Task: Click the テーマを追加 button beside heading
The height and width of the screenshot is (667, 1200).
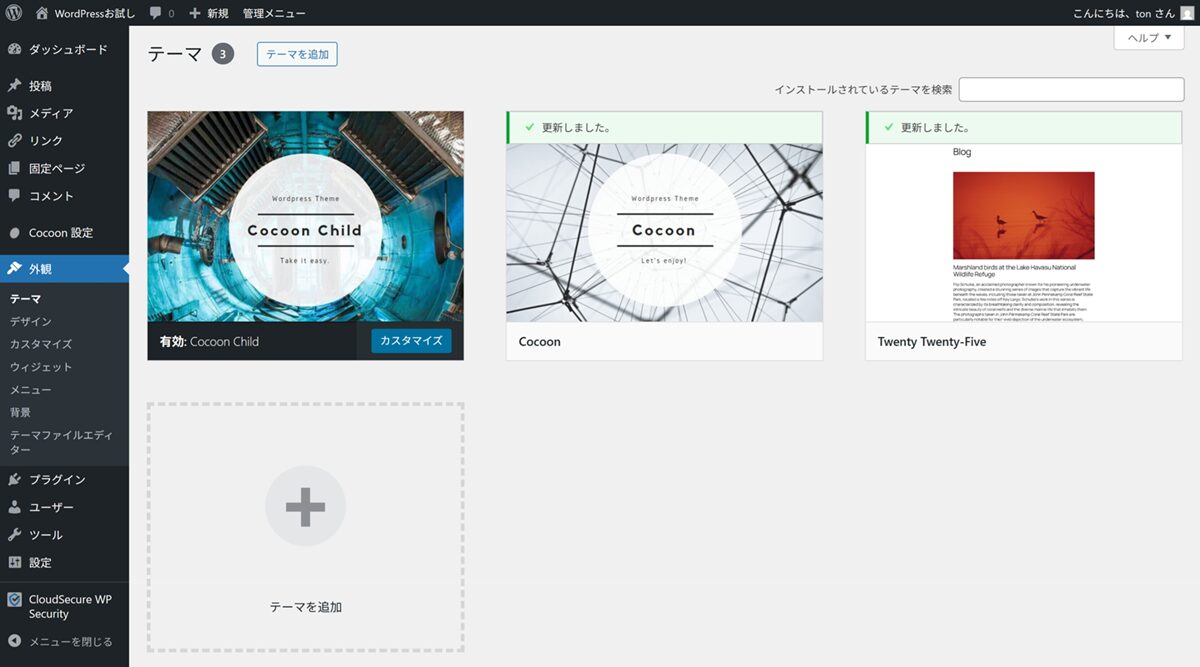Action: tap(297, 54)
